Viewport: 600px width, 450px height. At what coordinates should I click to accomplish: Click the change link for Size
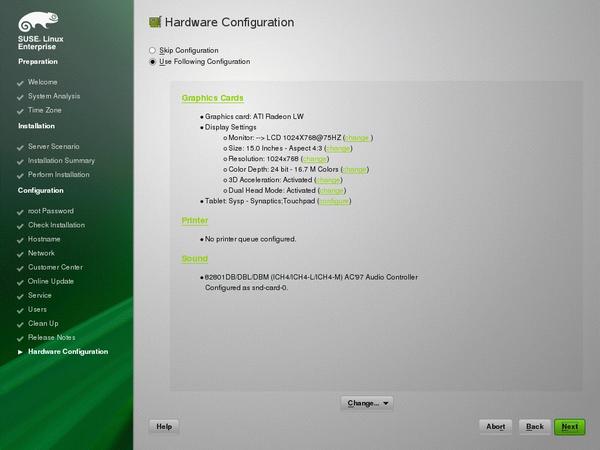(338, 148)
